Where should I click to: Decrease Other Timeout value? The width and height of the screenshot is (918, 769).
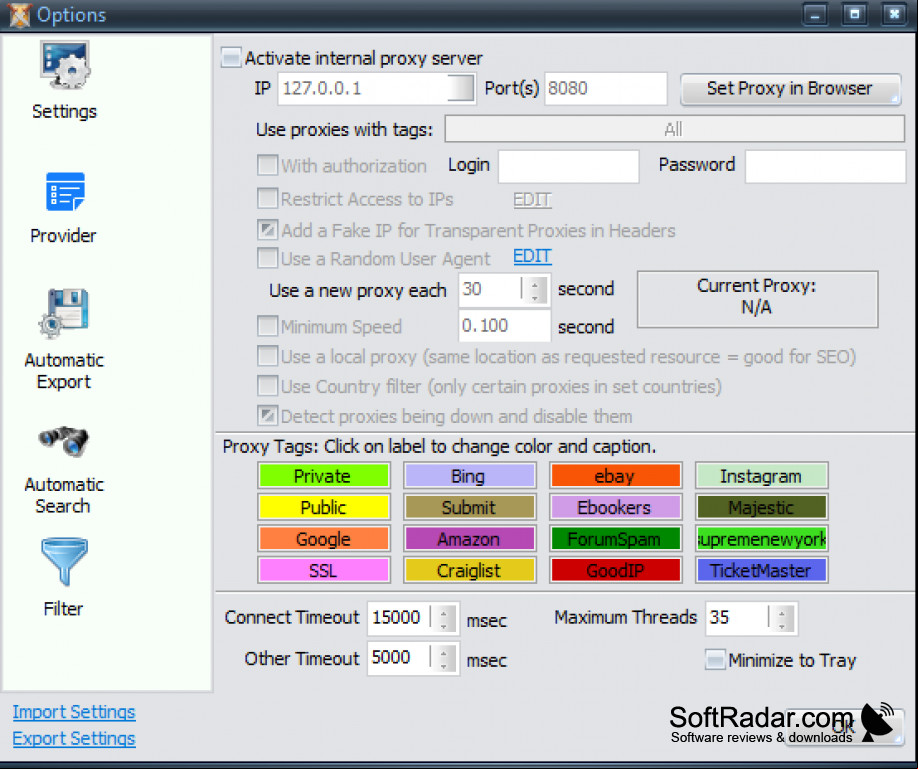(x=444, y=665)
